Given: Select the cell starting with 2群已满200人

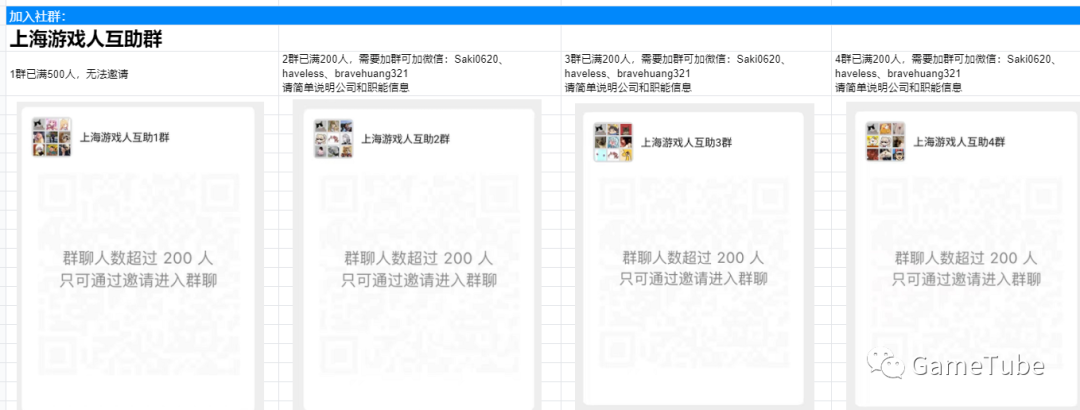Looking at the screenshot, I should click(x=420, y=74).
